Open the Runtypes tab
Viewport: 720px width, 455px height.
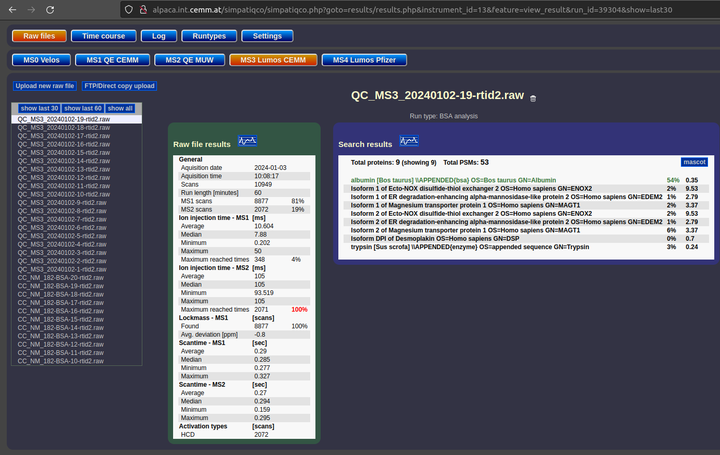click(209, 35)
